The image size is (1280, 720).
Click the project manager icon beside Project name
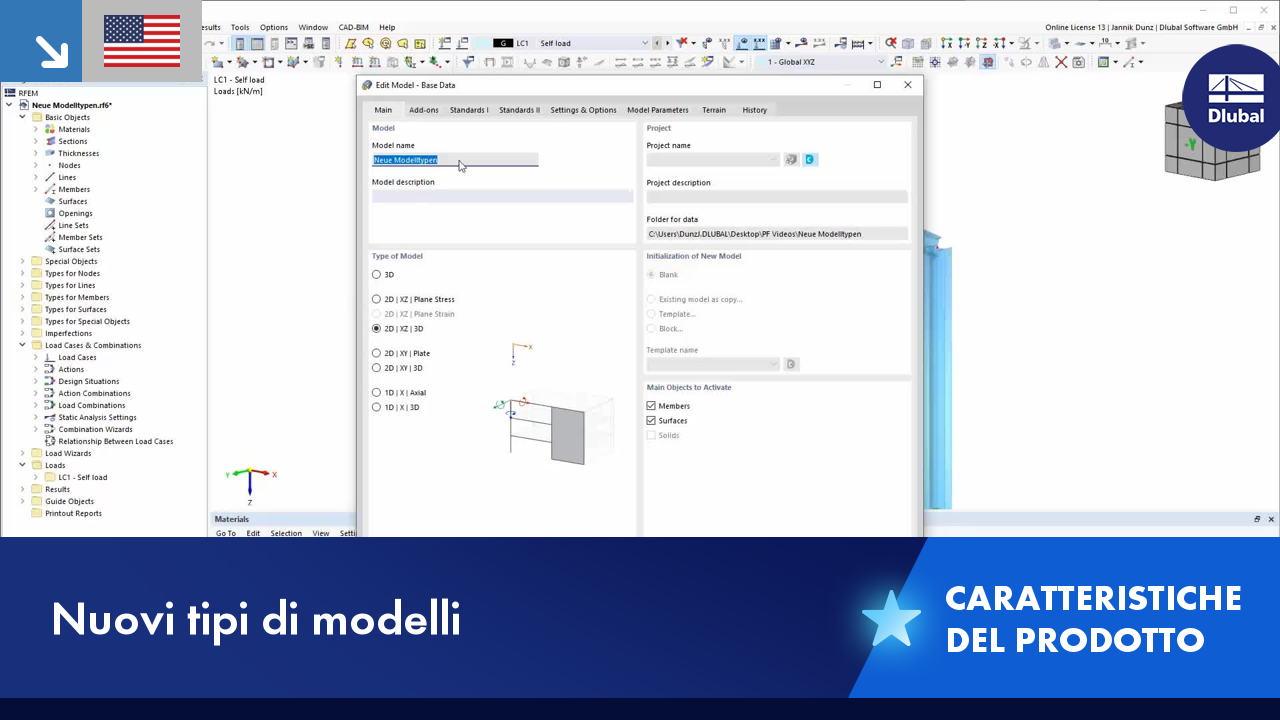click(x=791, y=159)
